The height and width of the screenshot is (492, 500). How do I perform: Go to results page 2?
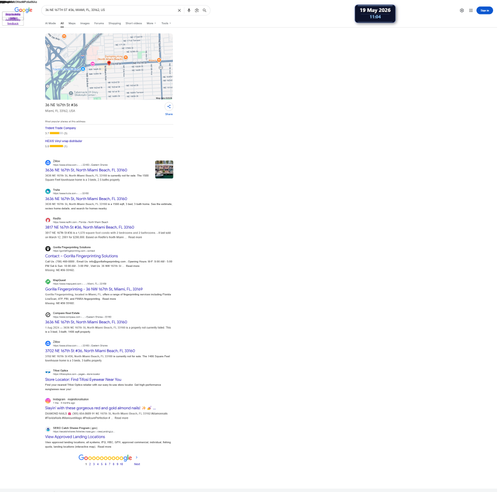tap(90, 464)
